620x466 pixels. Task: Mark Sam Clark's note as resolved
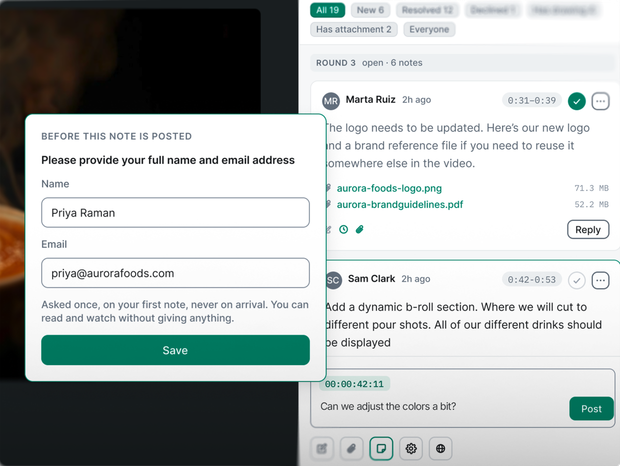[x=577, y=281]
